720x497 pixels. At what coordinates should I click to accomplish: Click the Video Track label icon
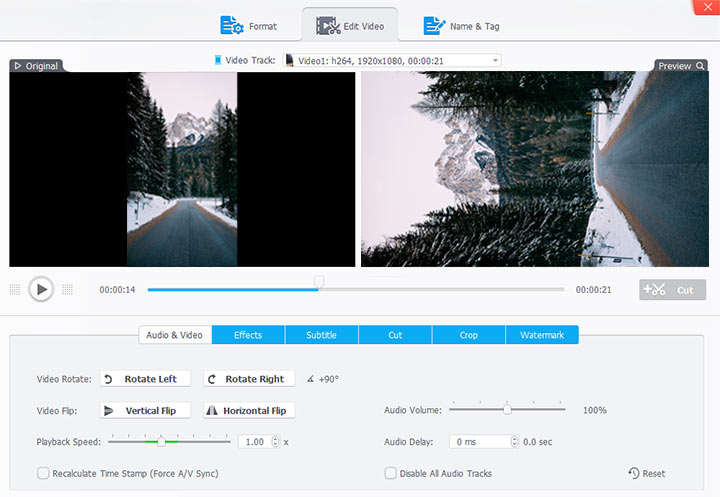[218, 60]
